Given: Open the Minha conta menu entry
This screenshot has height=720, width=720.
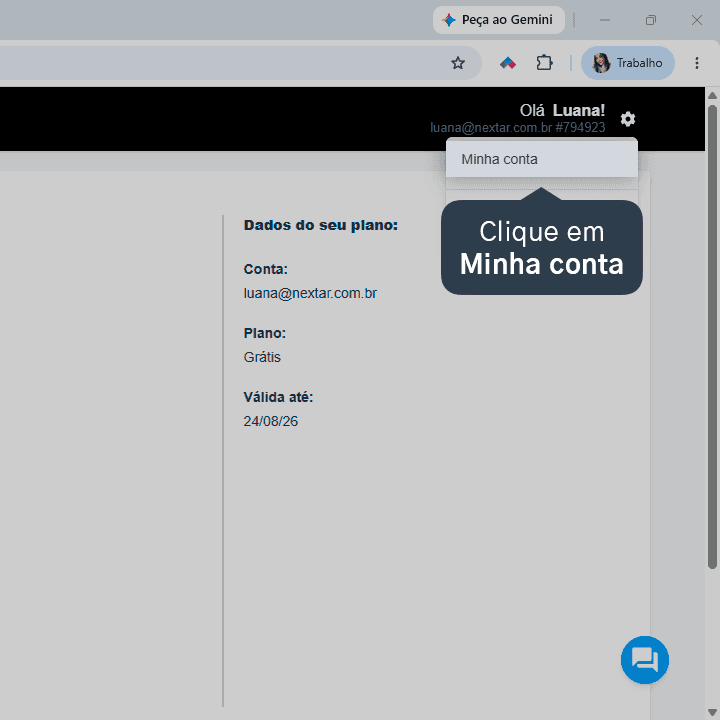Looking at the screenshot, I should tap(541, 159).
